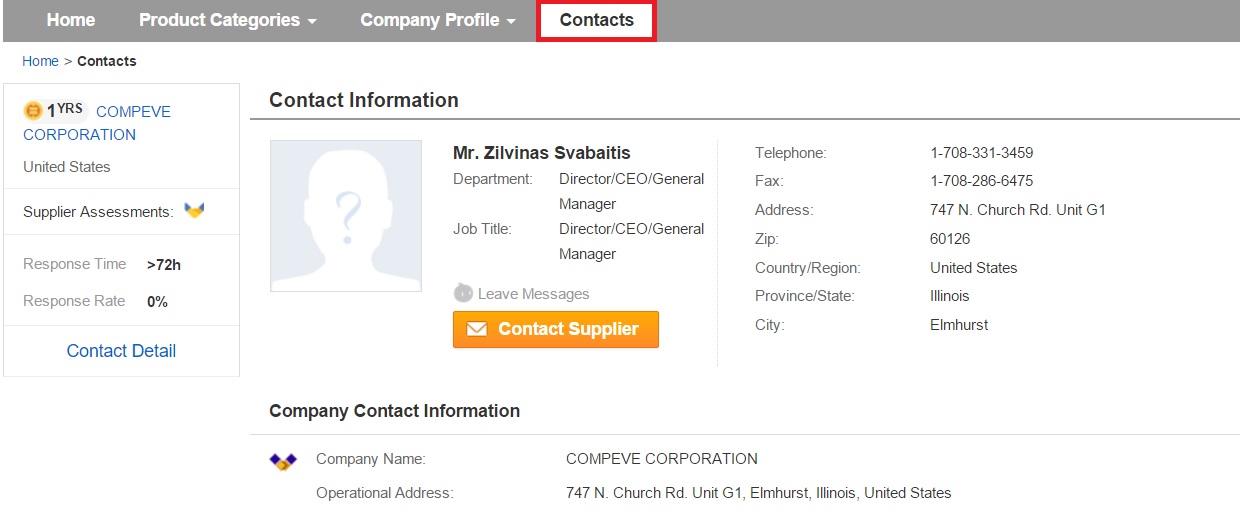
Task: Expand the Product Categories dropdown arrow
Action: (x=312, y=21)
